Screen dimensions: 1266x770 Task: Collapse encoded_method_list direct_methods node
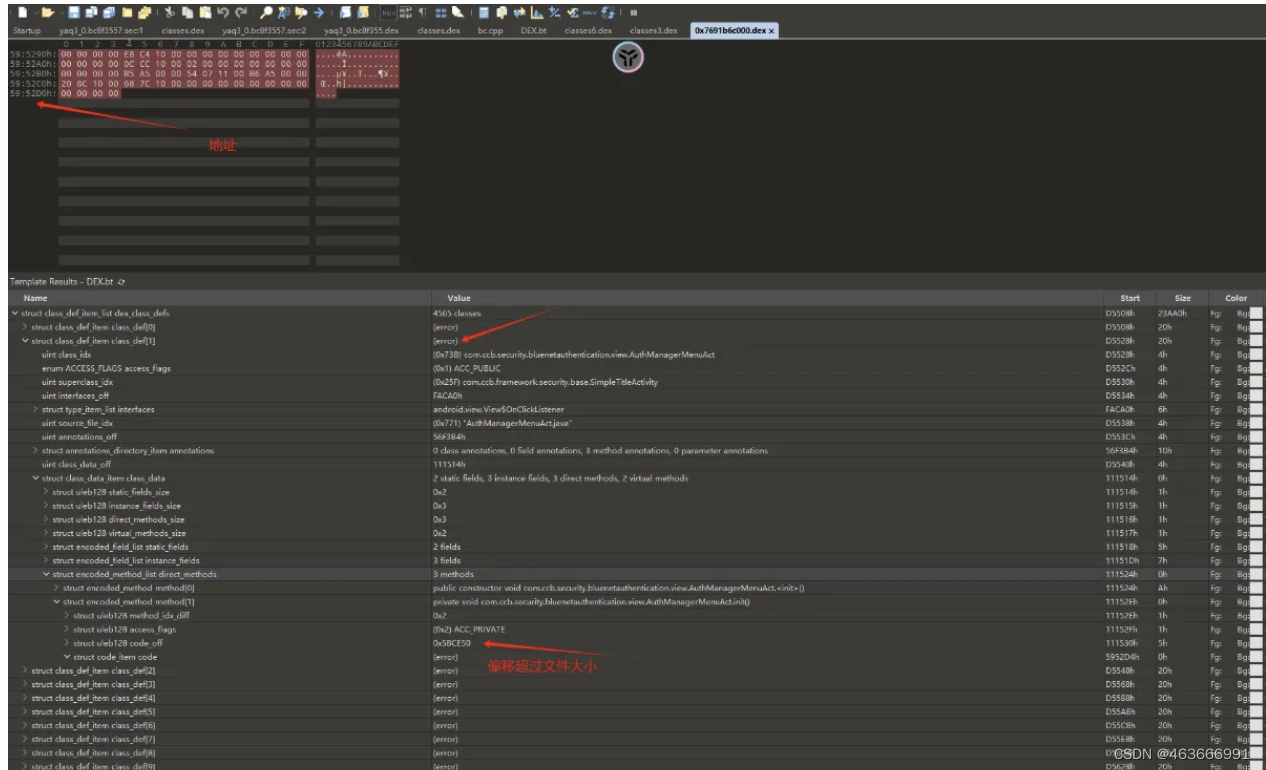tap(46, 574)
